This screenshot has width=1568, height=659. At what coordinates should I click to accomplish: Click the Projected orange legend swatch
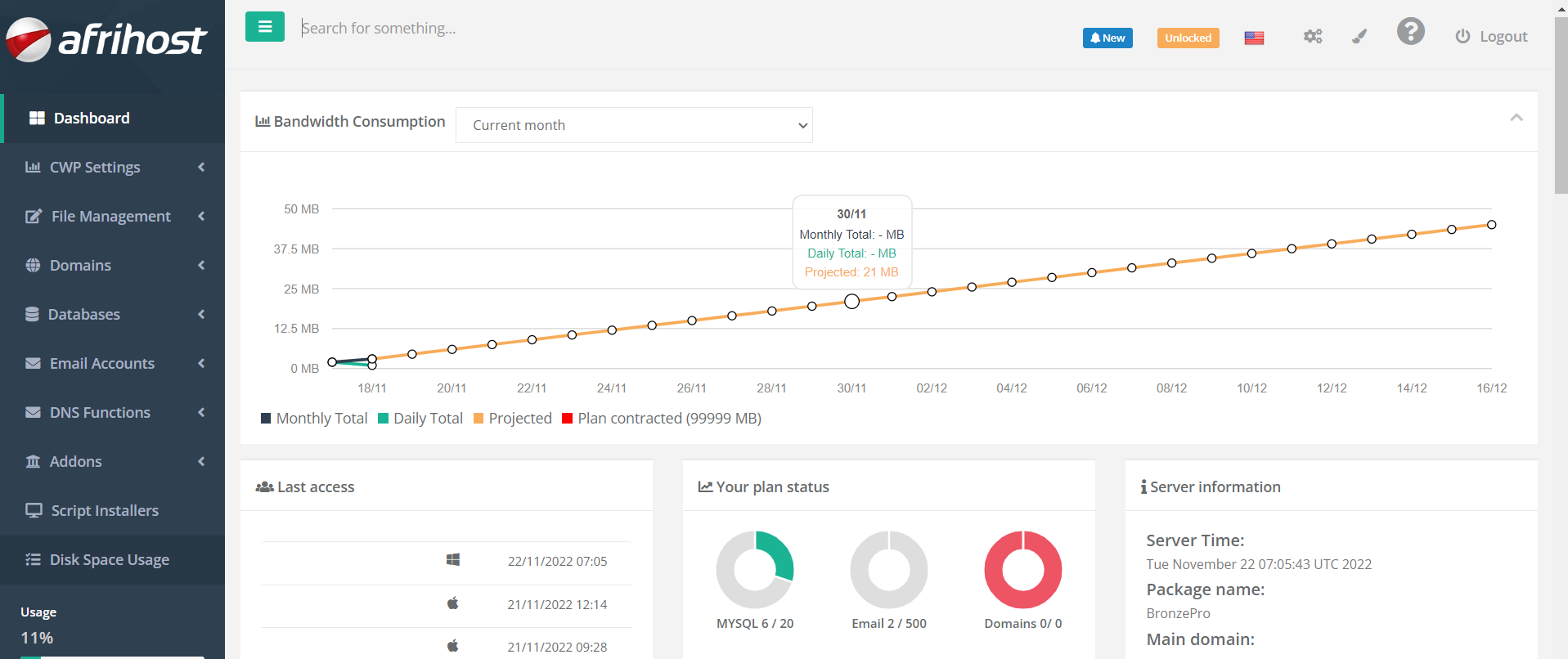[x=478, y=419]
